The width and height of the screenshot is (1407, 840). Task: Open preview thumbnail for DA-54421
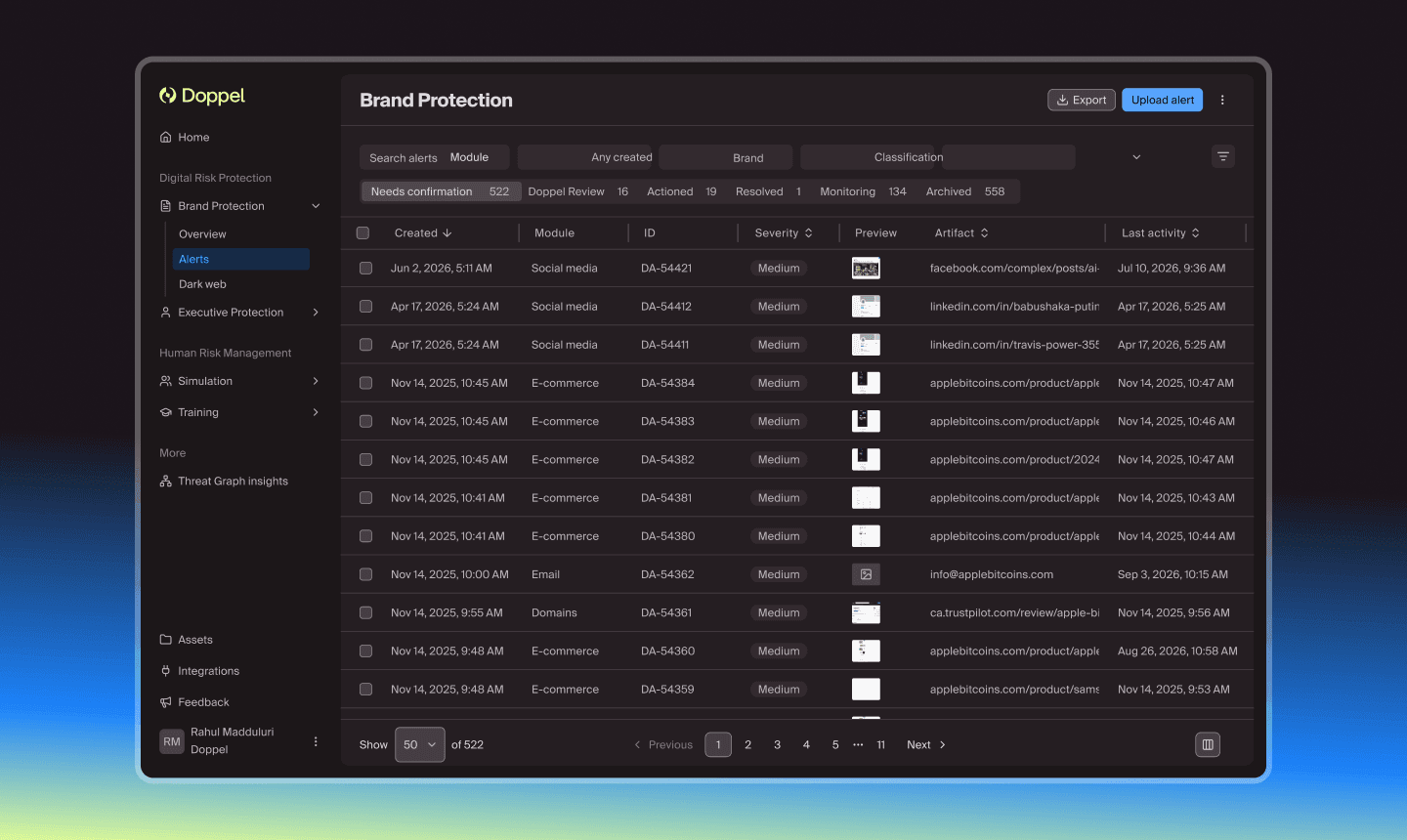coord(866,268)
